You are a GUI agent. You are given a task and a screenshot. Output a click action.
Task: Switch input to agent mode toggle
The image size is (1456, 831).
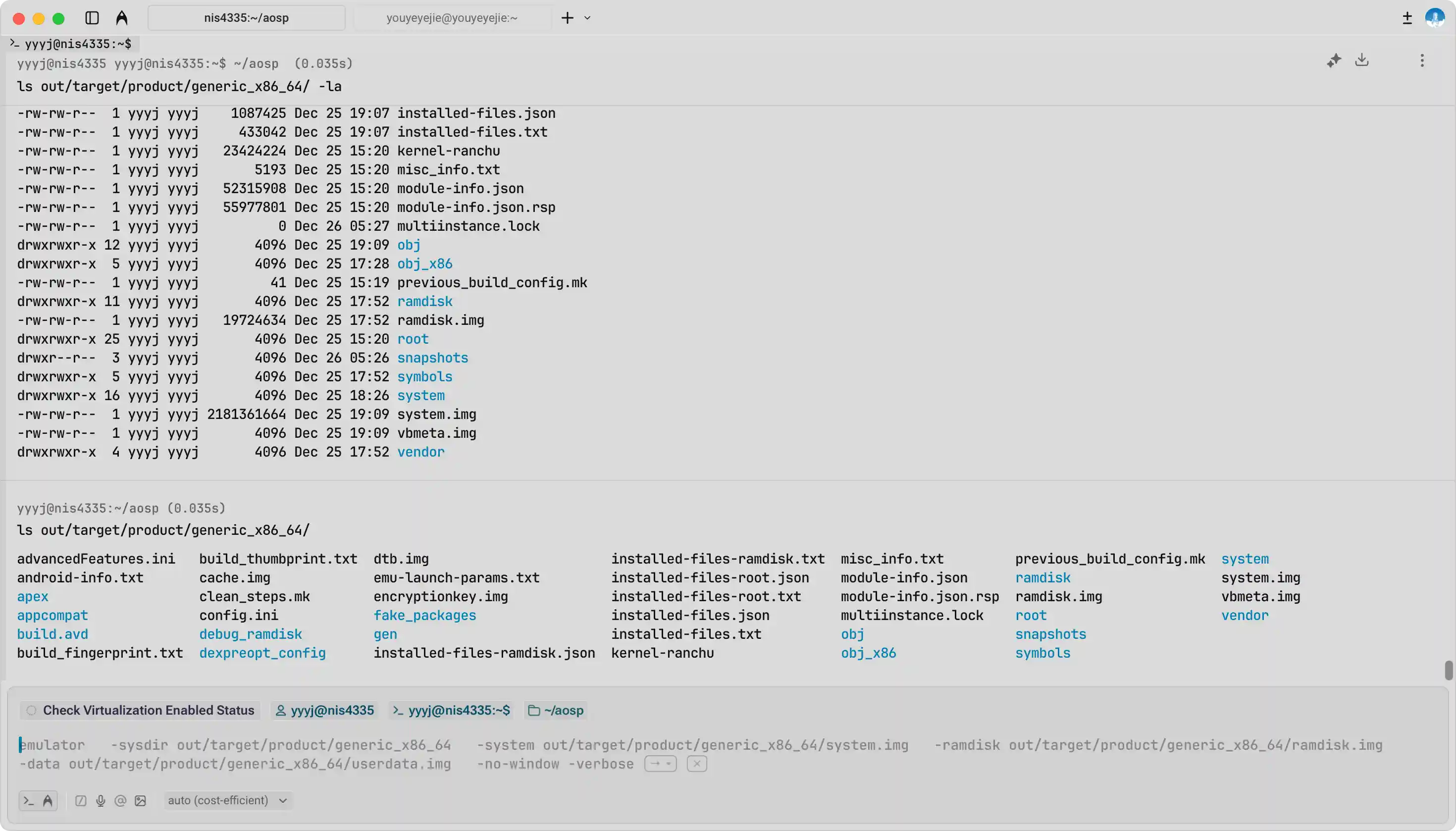click(x=48, y=801)
